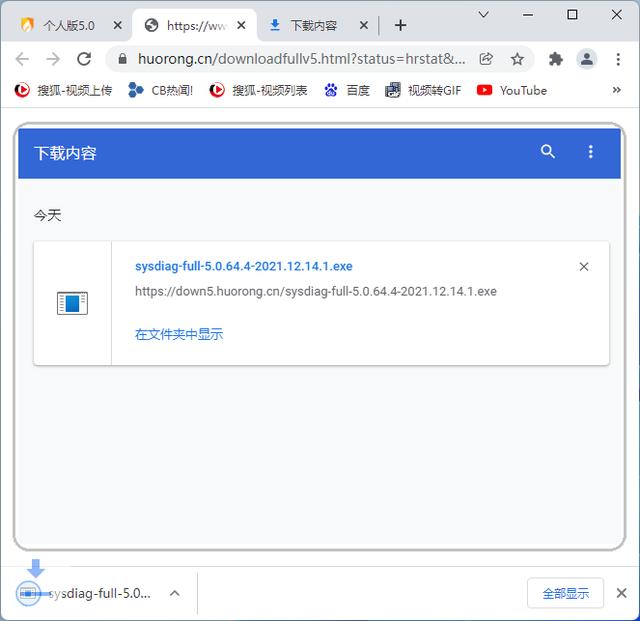Reload the page with refresh icon
The image size is (640, 621).
point(84,59)
